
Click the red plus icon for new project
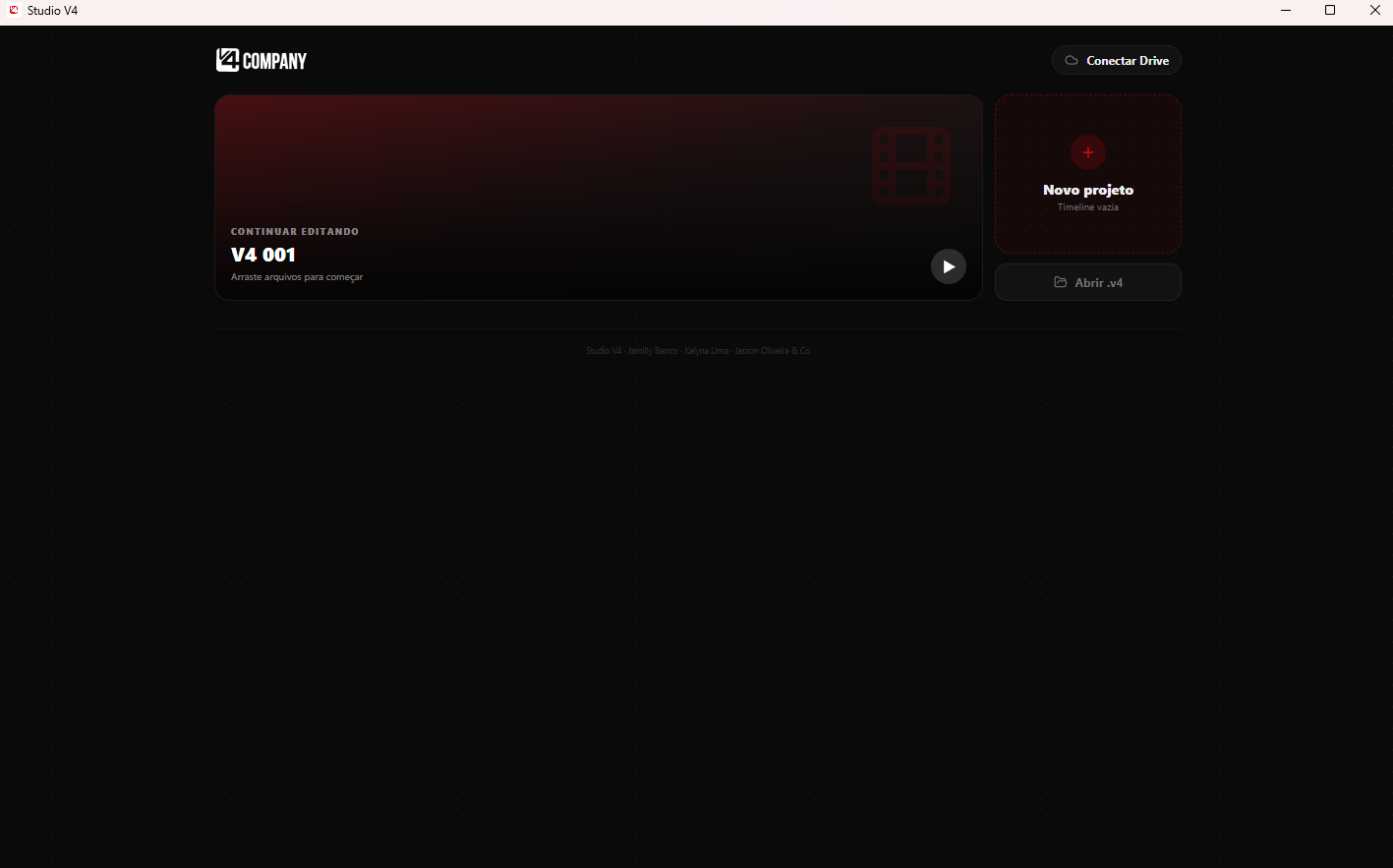[x=1088, y=152]
